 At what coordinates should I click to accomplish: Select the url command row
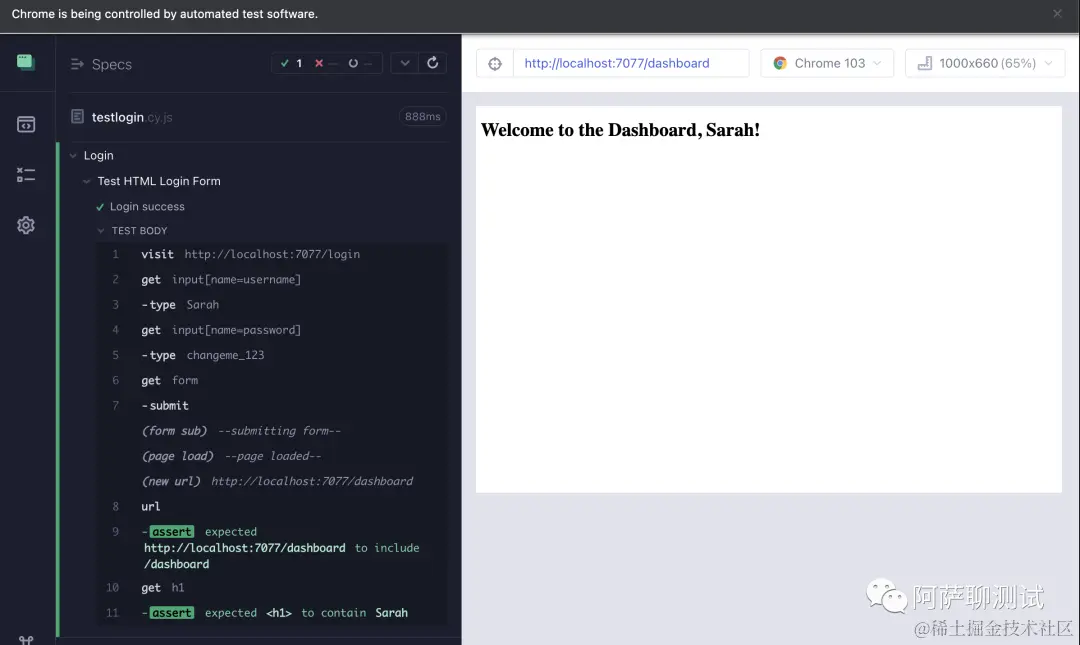click(272, 506)
